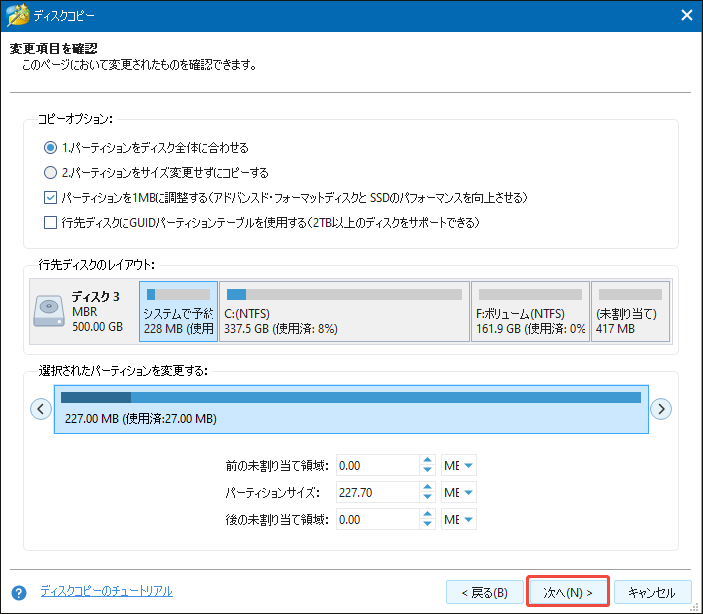Select option 1 fit partitions to entire disk

pyautogui.click(x=50, y=148)
